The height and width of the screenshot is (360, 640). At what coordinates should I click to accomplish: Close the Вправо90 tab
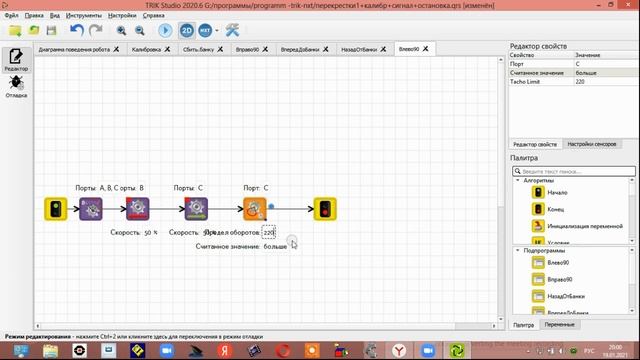pos(265,49)
